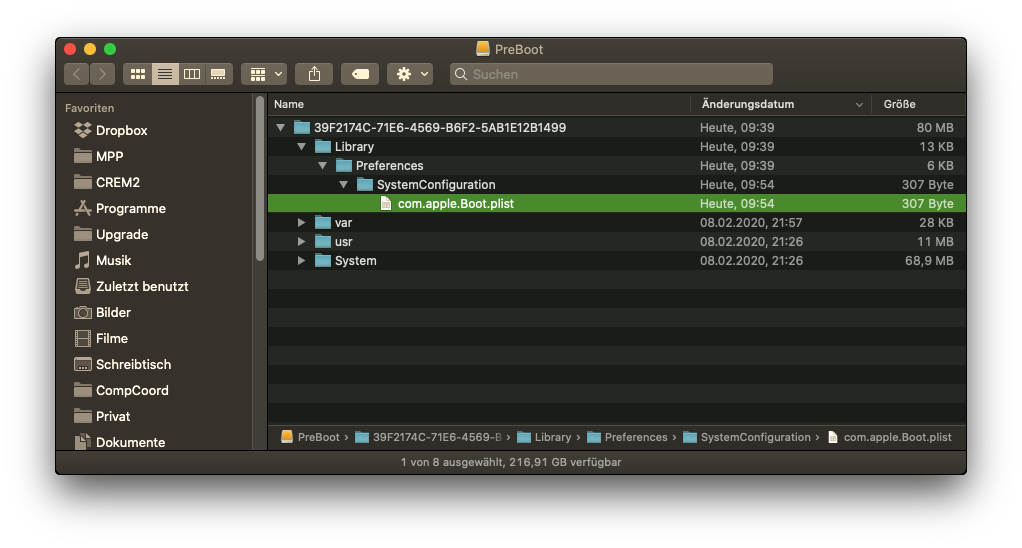
Task: Select the Preferences folder row
Action: [617, 166]
